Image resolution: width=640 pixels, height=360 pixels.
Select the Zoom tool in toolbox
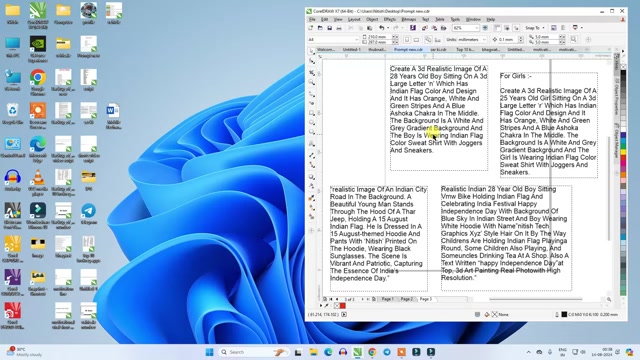[x=312, y=82]
